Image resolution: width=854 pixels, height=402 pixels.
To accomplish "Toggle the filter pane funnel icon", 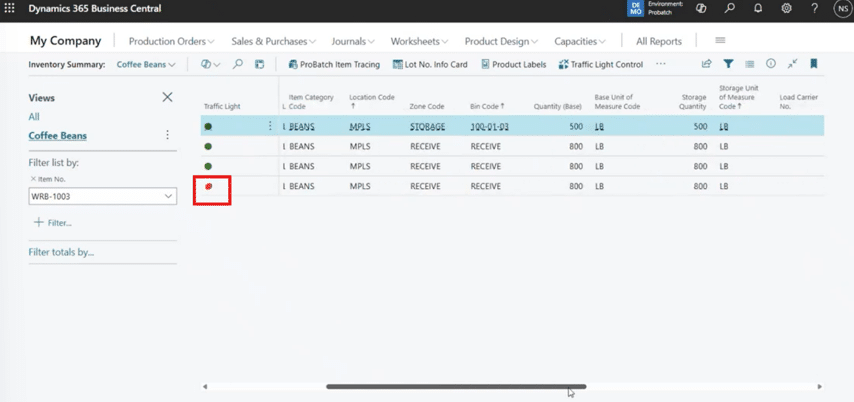I will tap(728, 64).
